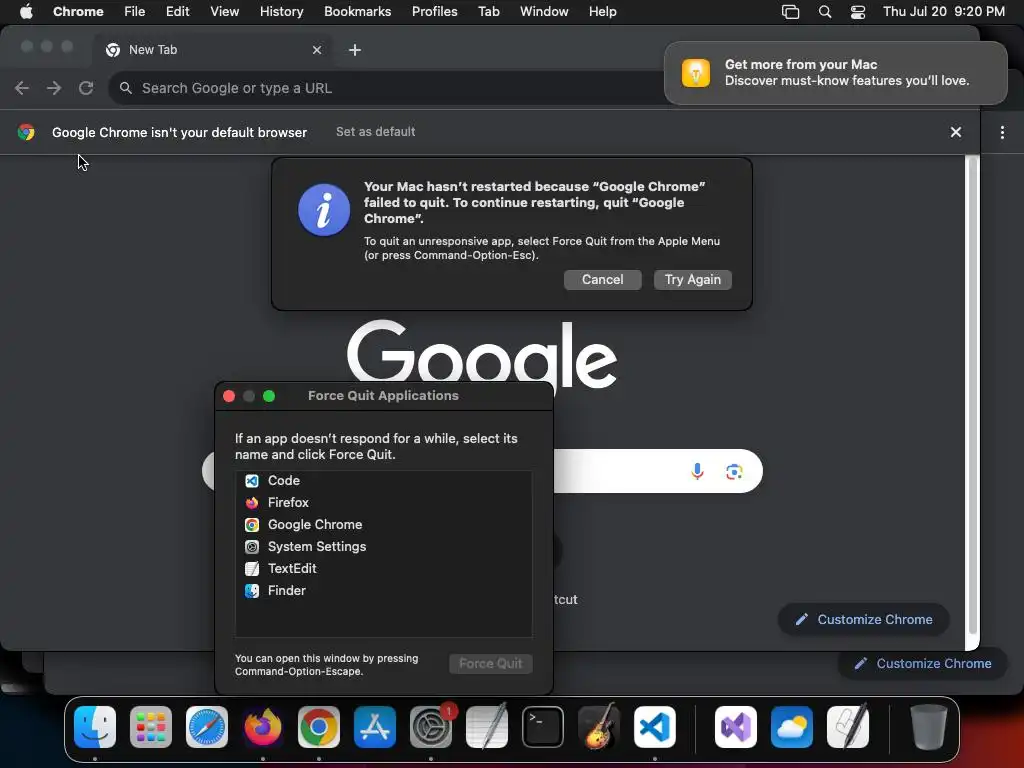This screenshot has height=768, width=1024.
Task: Open Script Editor icon in the Dock
Action: (848, 727)
